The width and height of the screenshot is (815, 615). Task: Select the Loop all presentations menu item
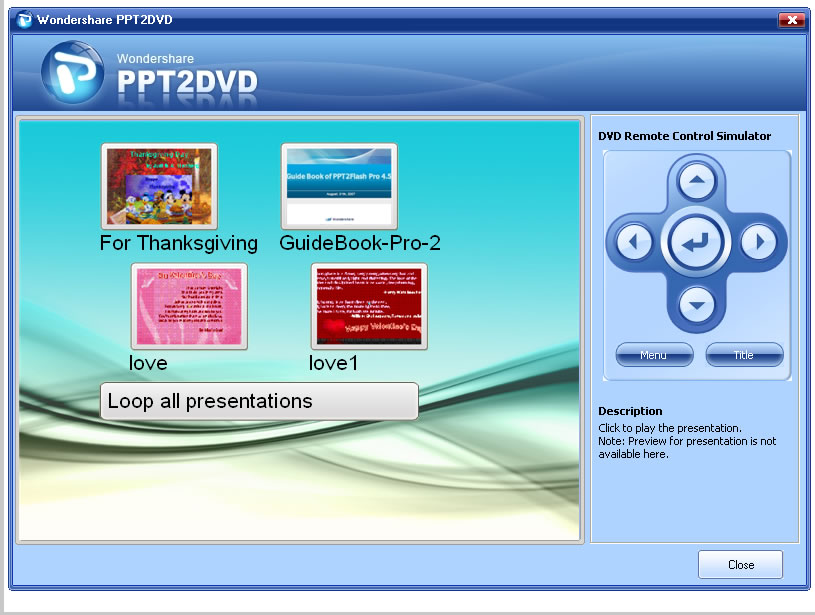point(259,401)
